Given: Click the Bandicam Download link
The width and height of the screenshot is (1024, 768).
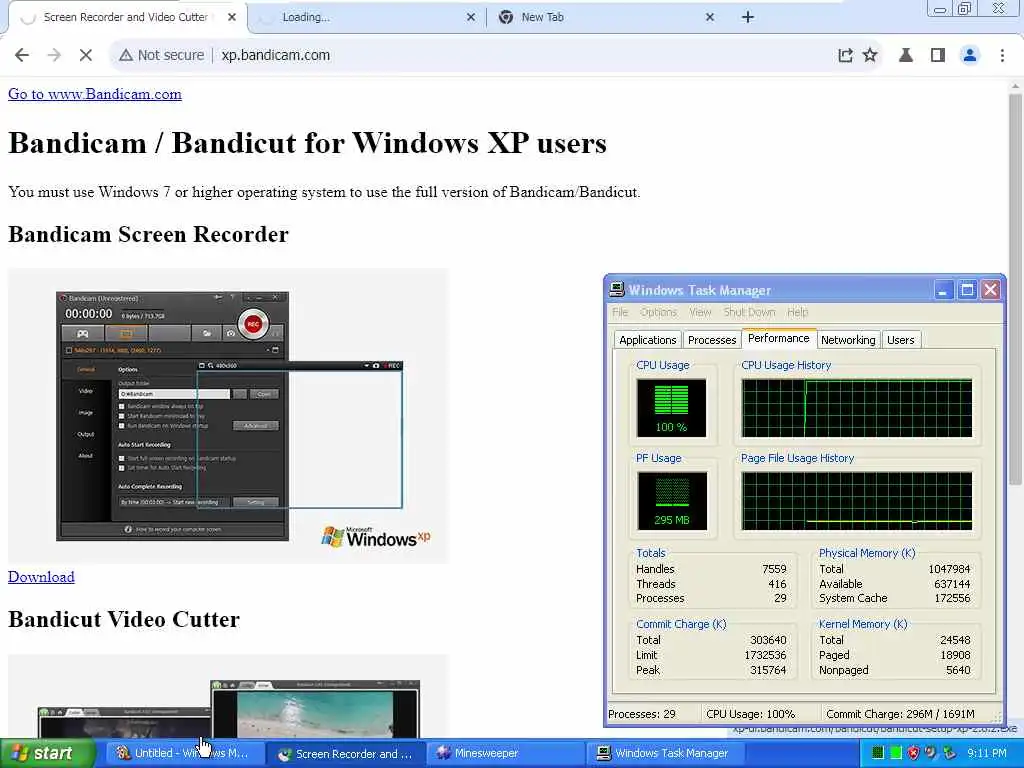Looking at the screenshot, I should pyautogui.click(x=41, y=577).
